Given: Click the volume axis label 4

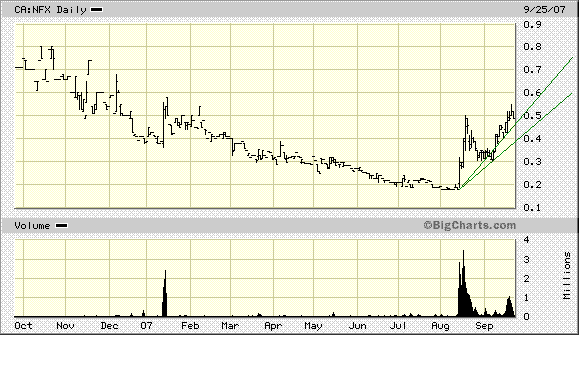Looking at the screenshot, I should pos(527,240).
